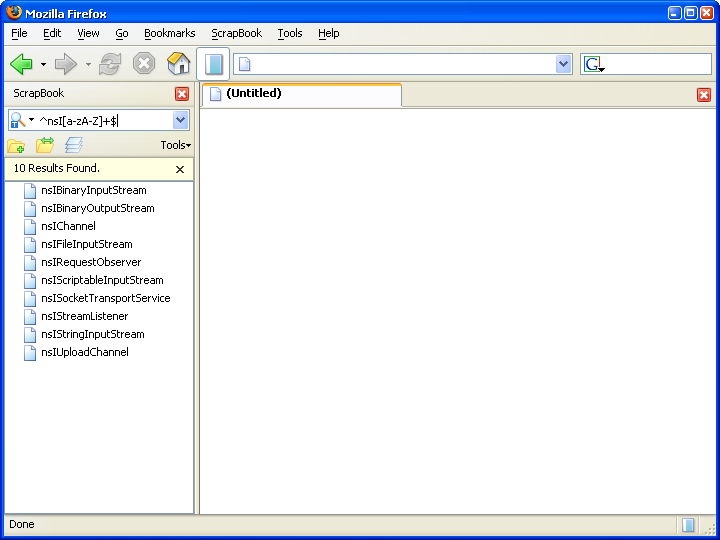Select the (Untitled) tab
Screen dimensions: 720x540
point(300,94)
